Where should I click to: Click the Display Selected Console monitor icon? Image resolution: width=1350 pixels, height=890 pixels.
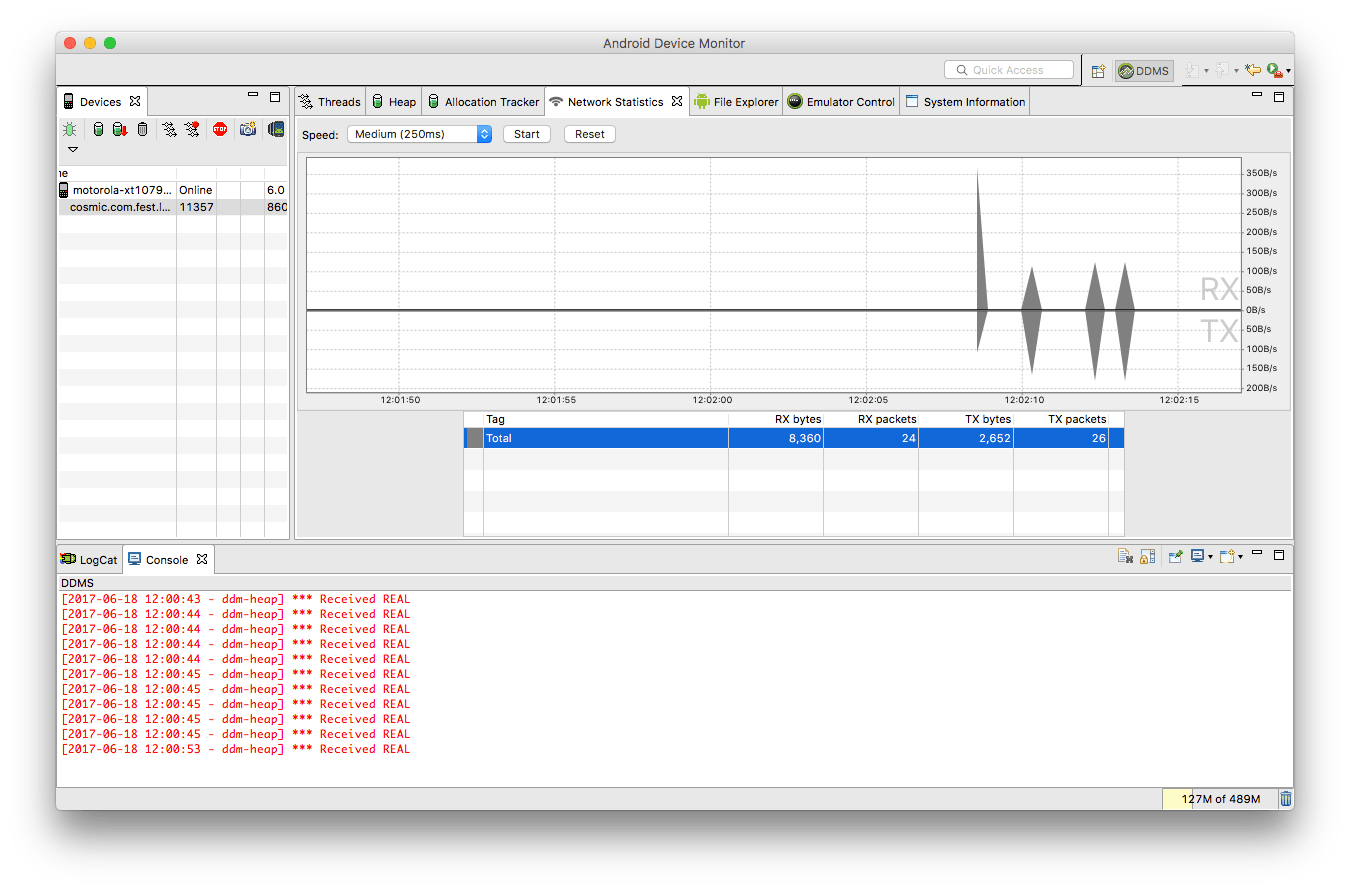tap(1197, 557)
